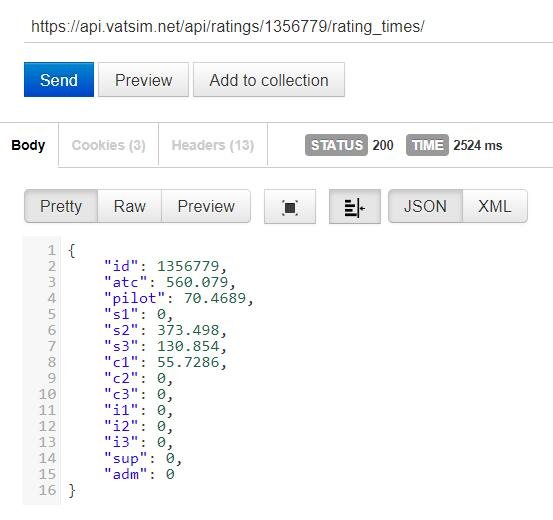Click the "pilot": 70.4689 line
The image size is (553, 520).
178,298
